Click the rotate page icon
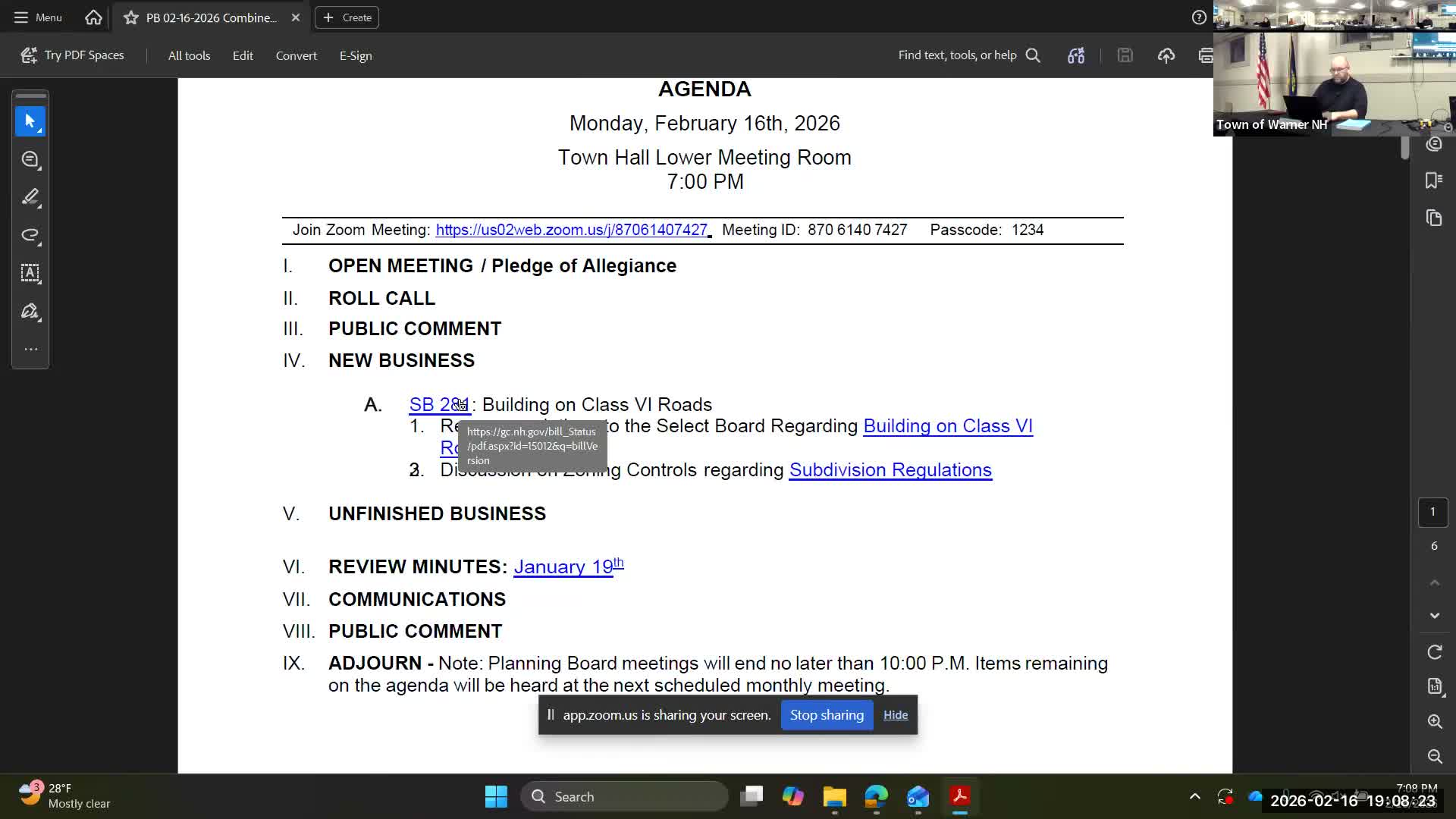Viewport: 1456px width, 819px height. (x=1434, y=652)
